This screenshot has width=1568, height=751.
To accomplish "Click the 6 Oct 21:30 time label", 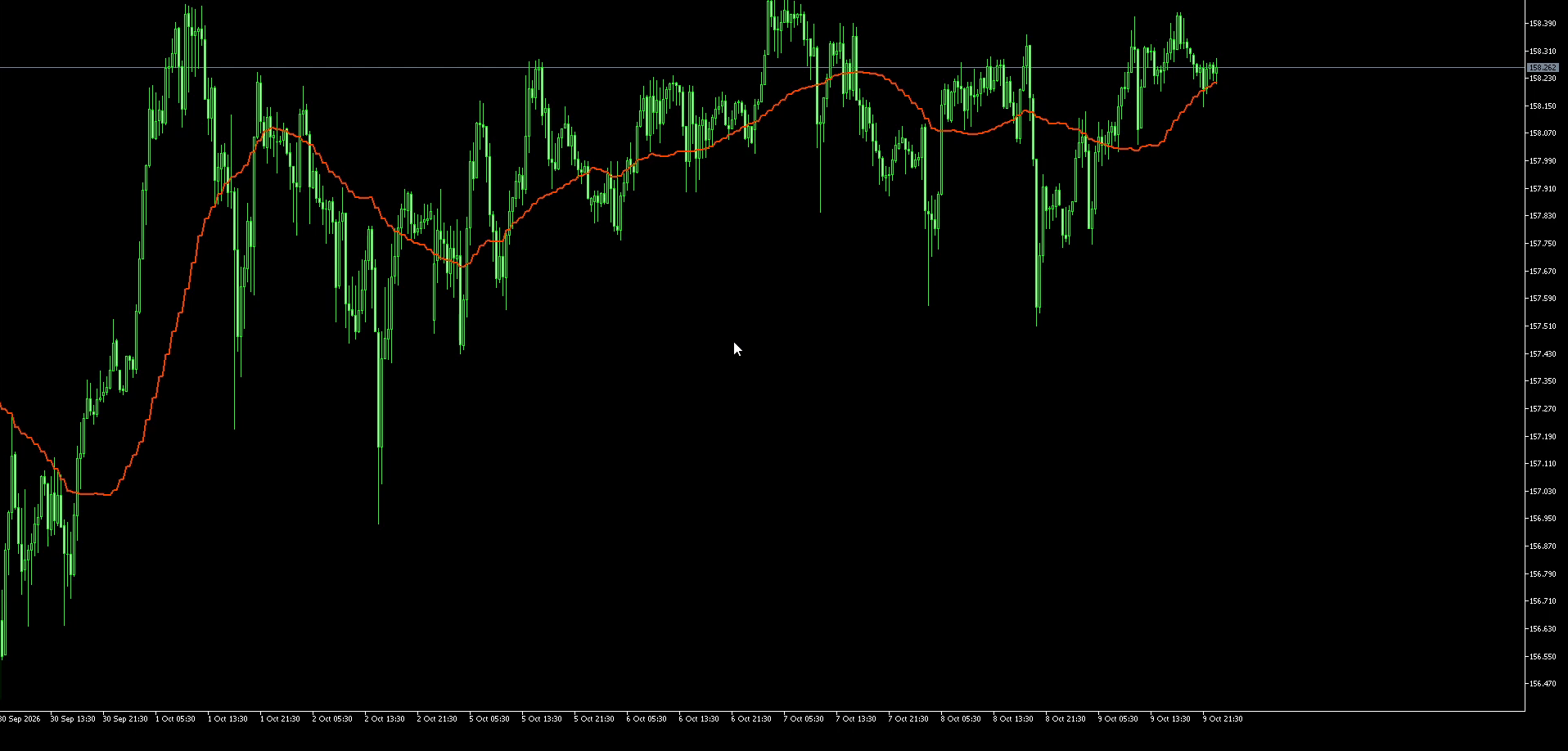I will pos(751,719).
